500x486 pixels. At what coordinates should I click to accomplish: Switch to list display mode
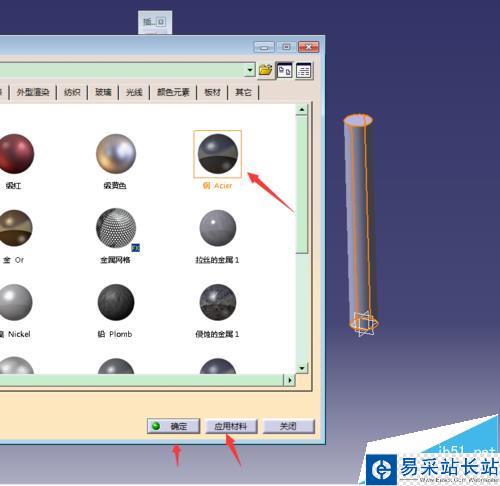pyautogui.click(x=303, y=70)
